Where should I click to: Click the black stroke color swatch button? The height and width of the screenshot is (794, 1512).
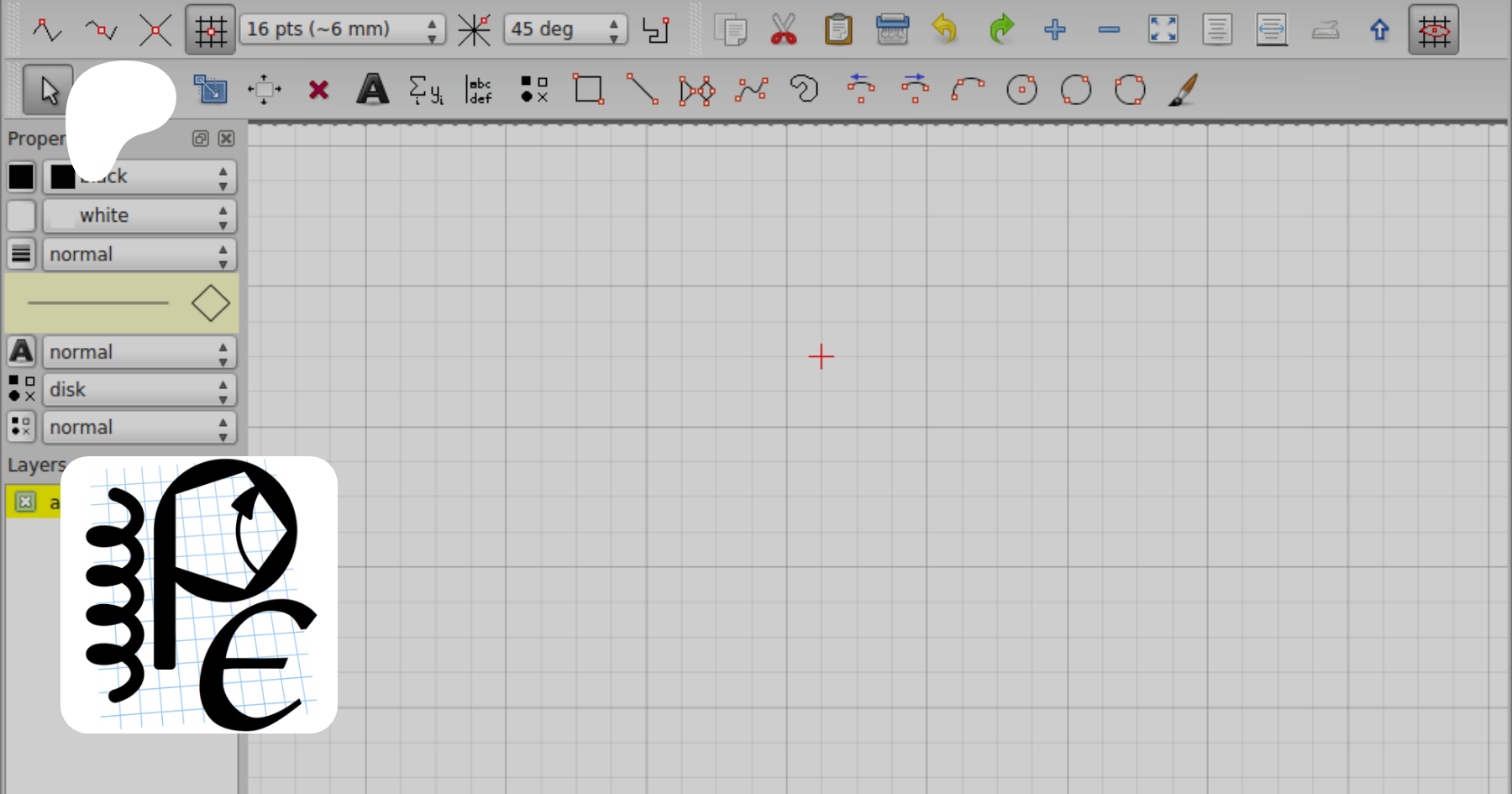coord(21,177)
